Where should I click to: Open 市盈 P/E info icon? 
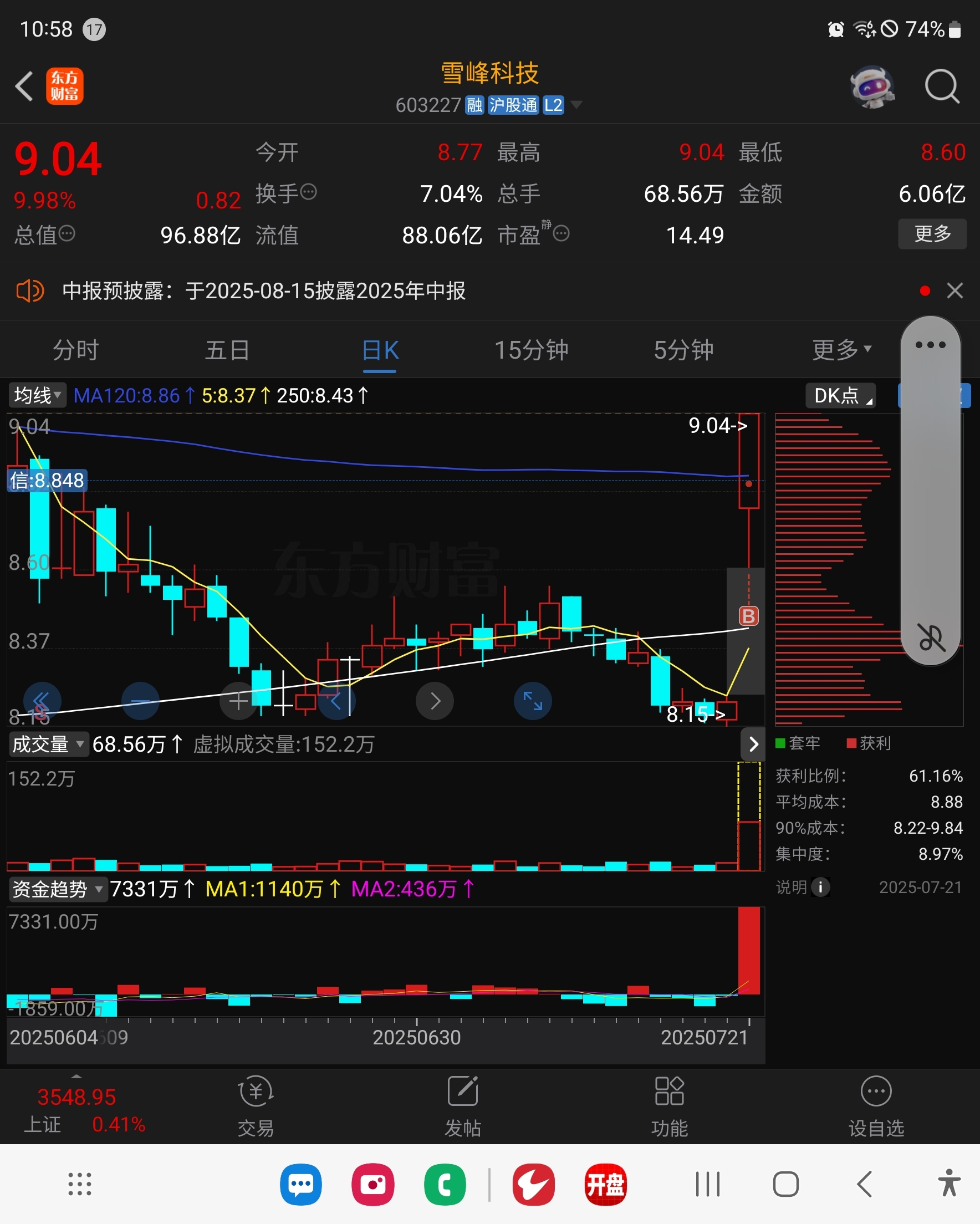[x=561, y=233]
